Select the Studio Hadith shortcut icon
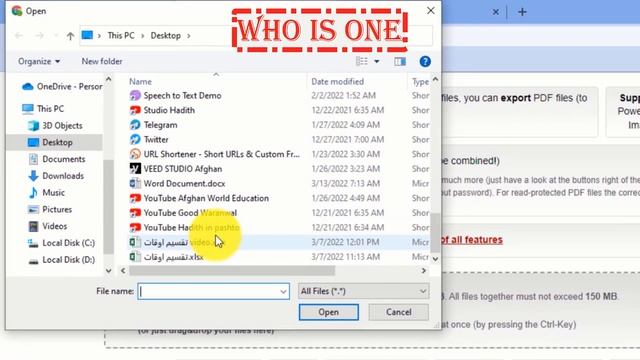Viewport: 640px width, 360px height. 135,110
